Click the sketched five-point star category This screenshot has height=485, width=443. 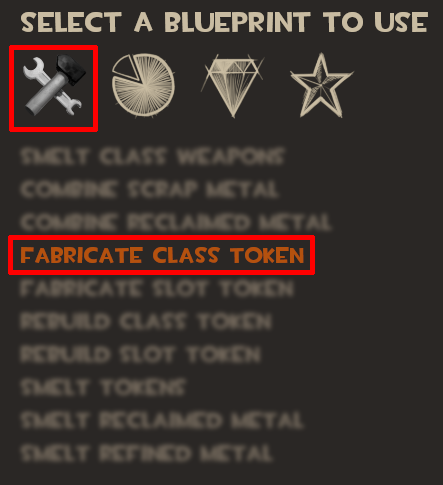click(x=321, y=86)
